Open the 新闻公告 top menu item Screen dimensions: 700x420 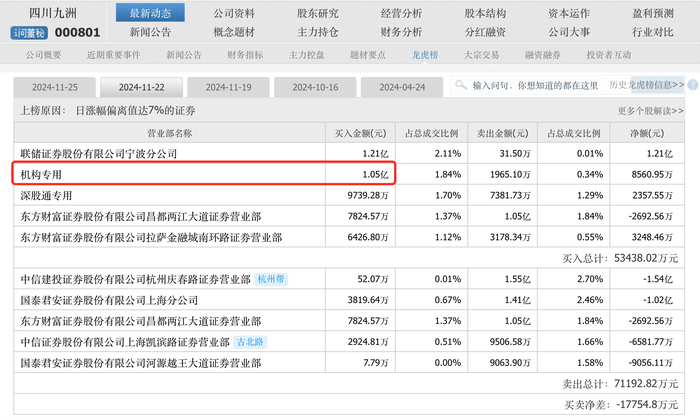[x=150, y=32]
